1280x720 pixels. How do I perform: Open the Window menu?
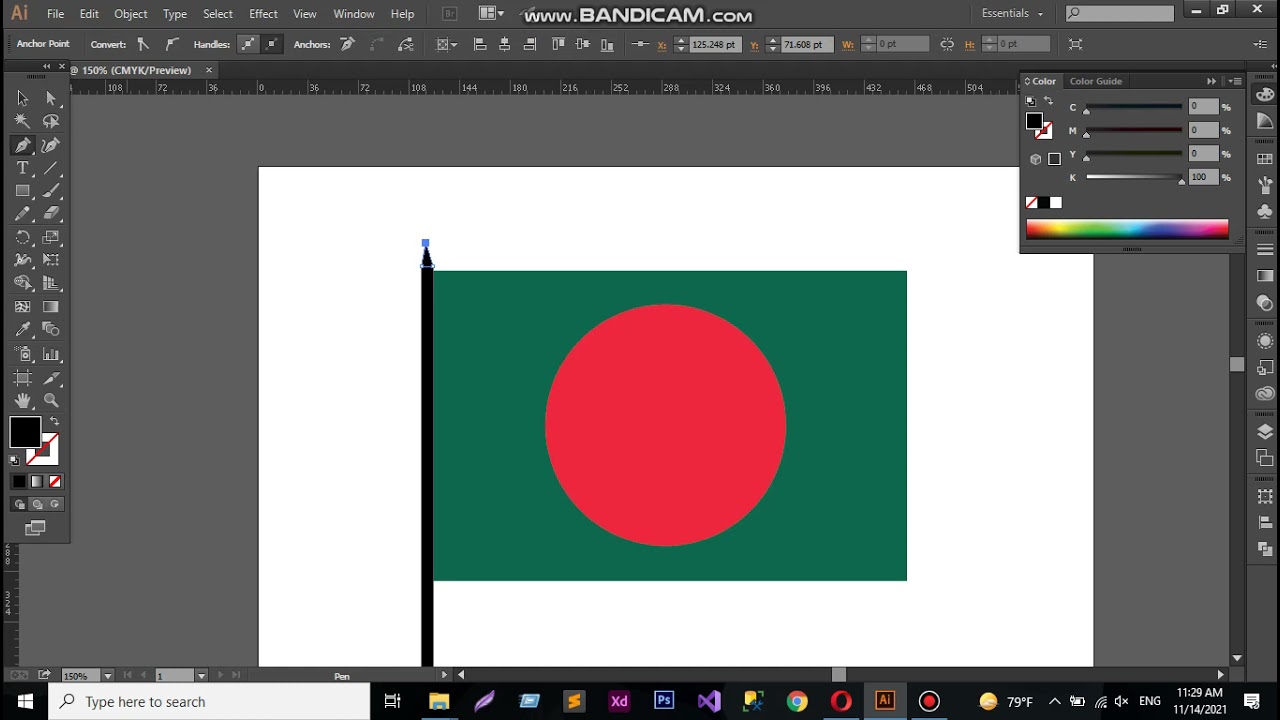click(353, 14)
